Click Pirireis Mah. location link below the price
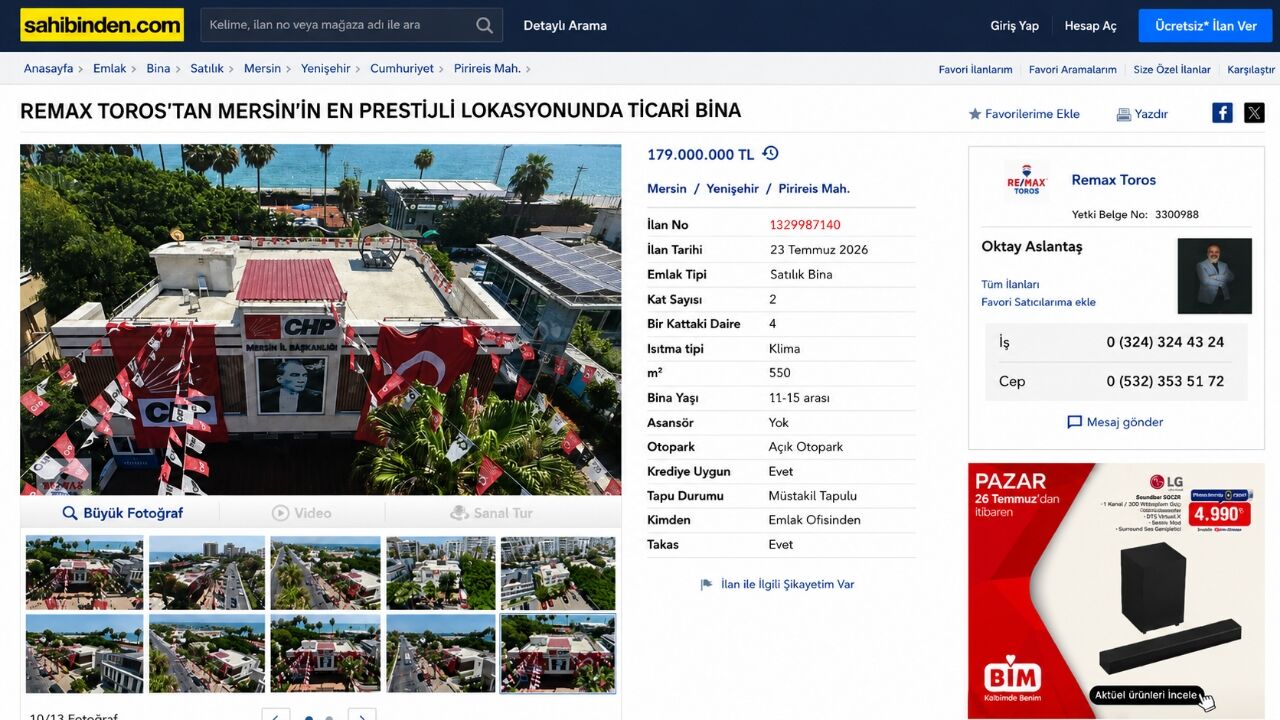 pyautogui.click(x=814, y=189)
